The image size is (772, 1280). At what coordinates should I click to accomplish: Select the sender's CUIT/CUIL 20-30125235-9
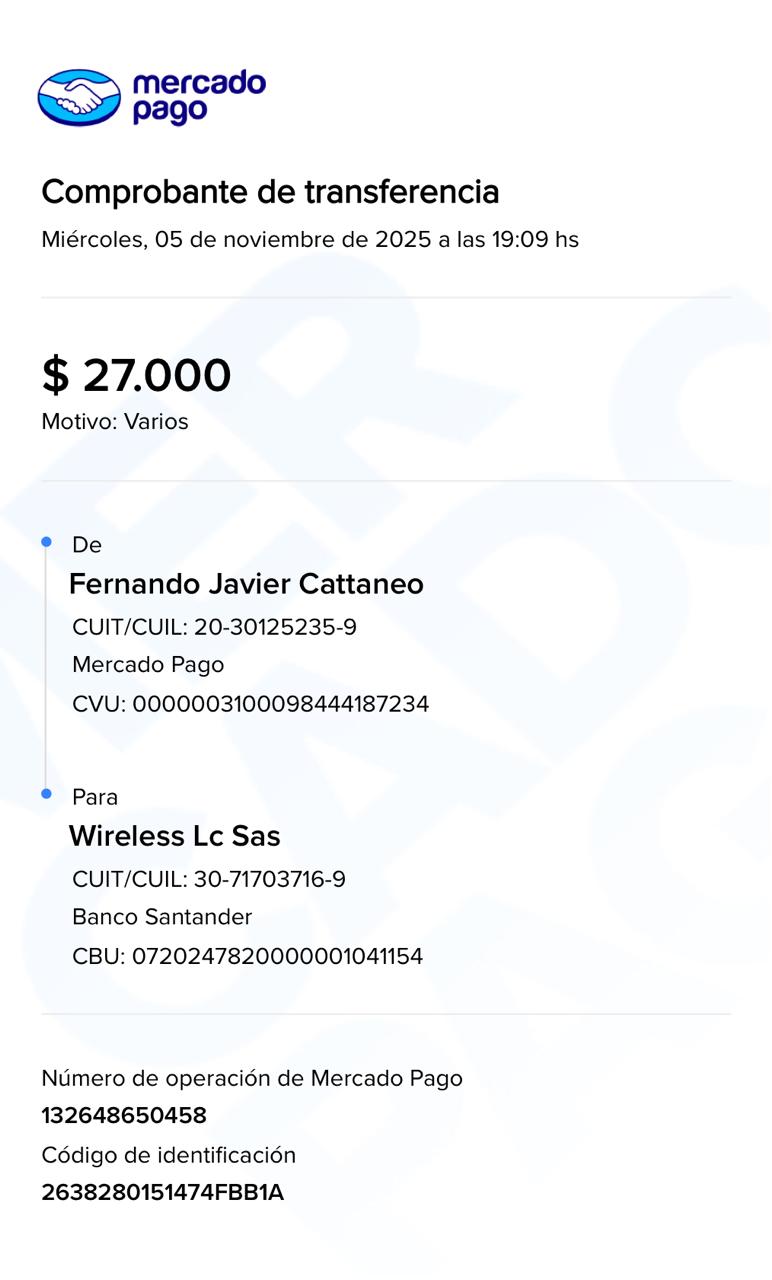coord(275,628)
